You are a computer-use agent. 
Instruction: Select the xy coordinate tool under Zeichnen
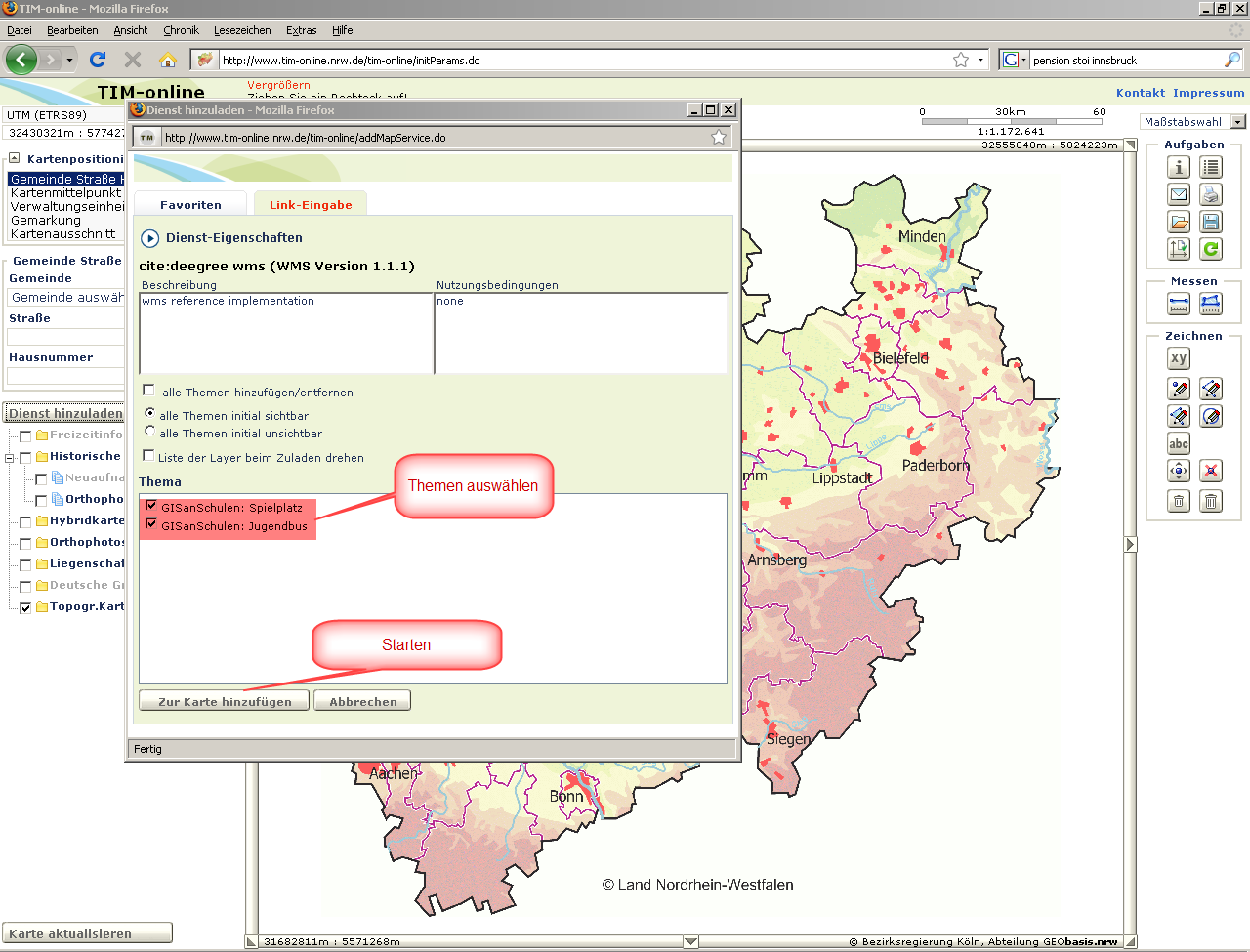tap(1179, 358)
